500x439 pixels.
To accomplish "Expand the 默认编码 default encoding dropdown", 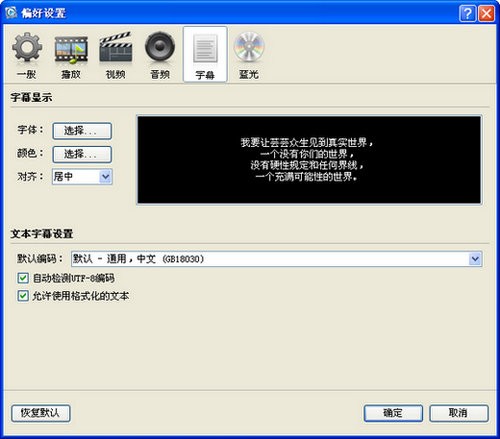I will pos(276,259).
